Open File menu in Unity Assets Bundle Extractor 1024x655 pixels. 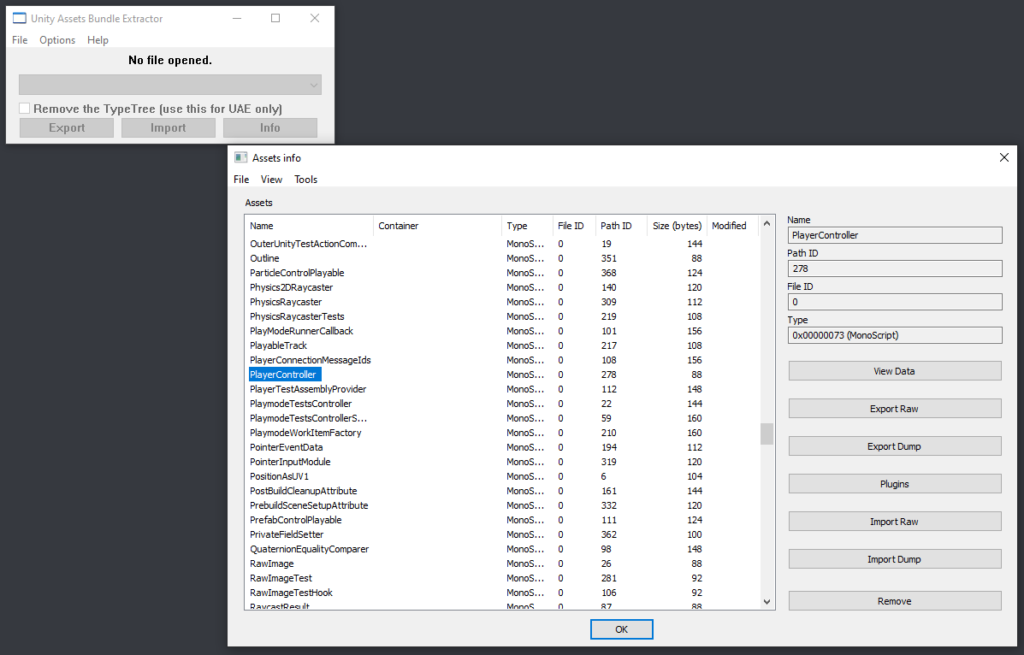20,40
